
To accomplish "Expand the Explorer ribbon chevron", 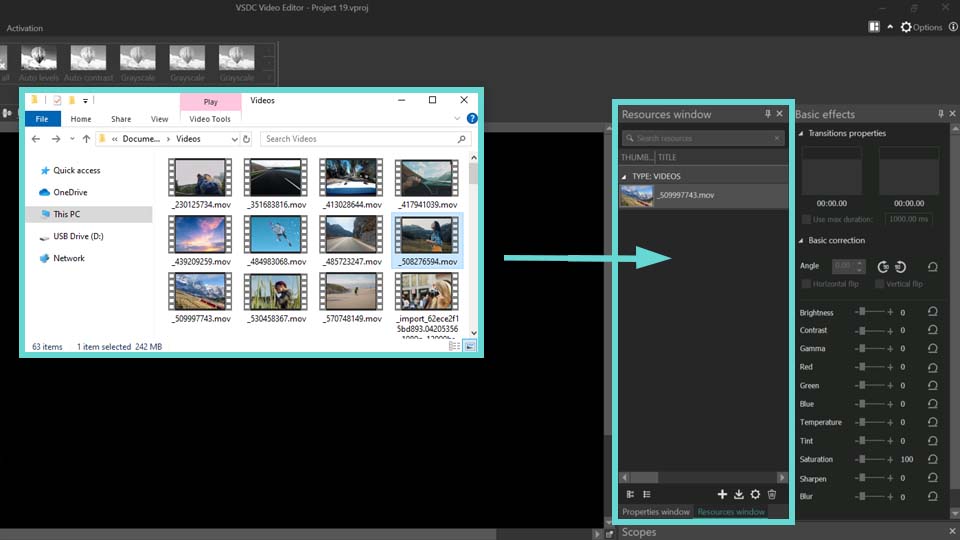I will point(457,118).
